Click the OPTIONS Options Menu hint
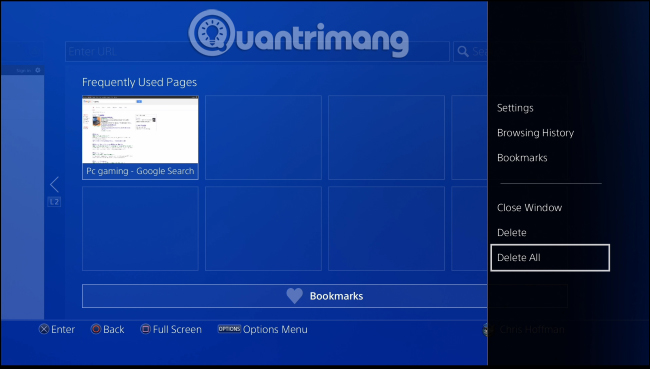The height and width of the screenshot is (369, 650). 263,329
